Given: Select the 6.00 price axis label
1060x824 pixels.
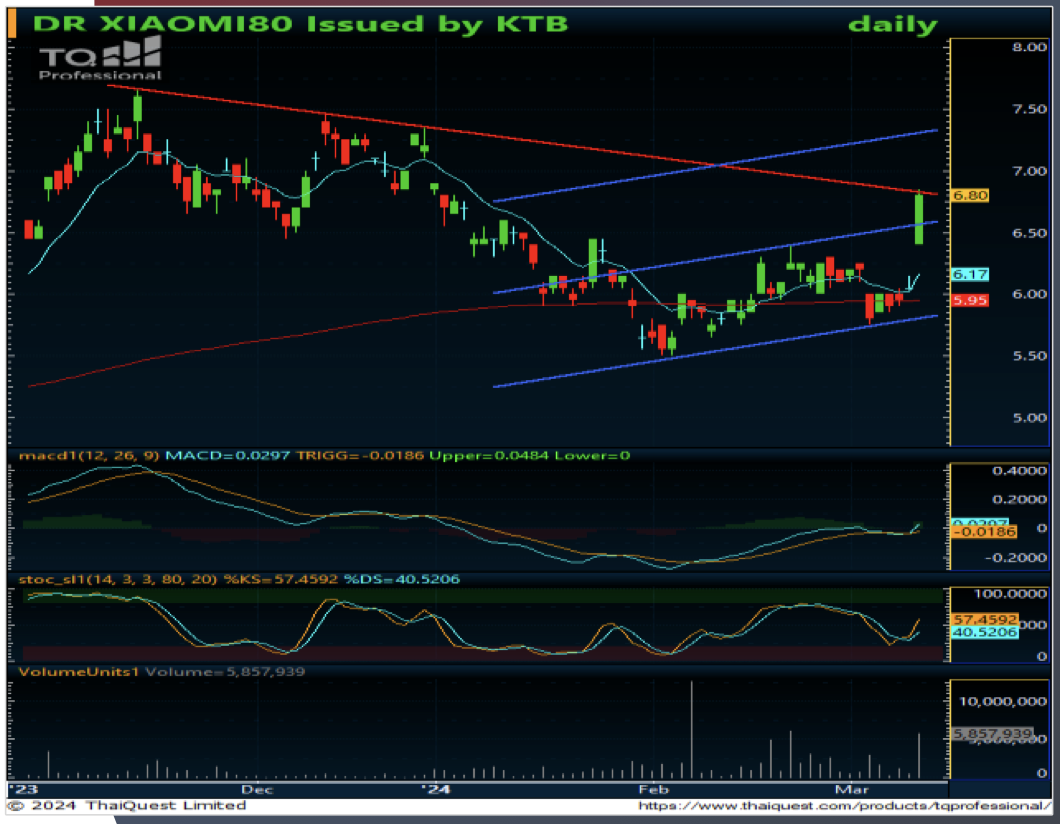Looking at the screenshot, I should (x=1029, y=294).
